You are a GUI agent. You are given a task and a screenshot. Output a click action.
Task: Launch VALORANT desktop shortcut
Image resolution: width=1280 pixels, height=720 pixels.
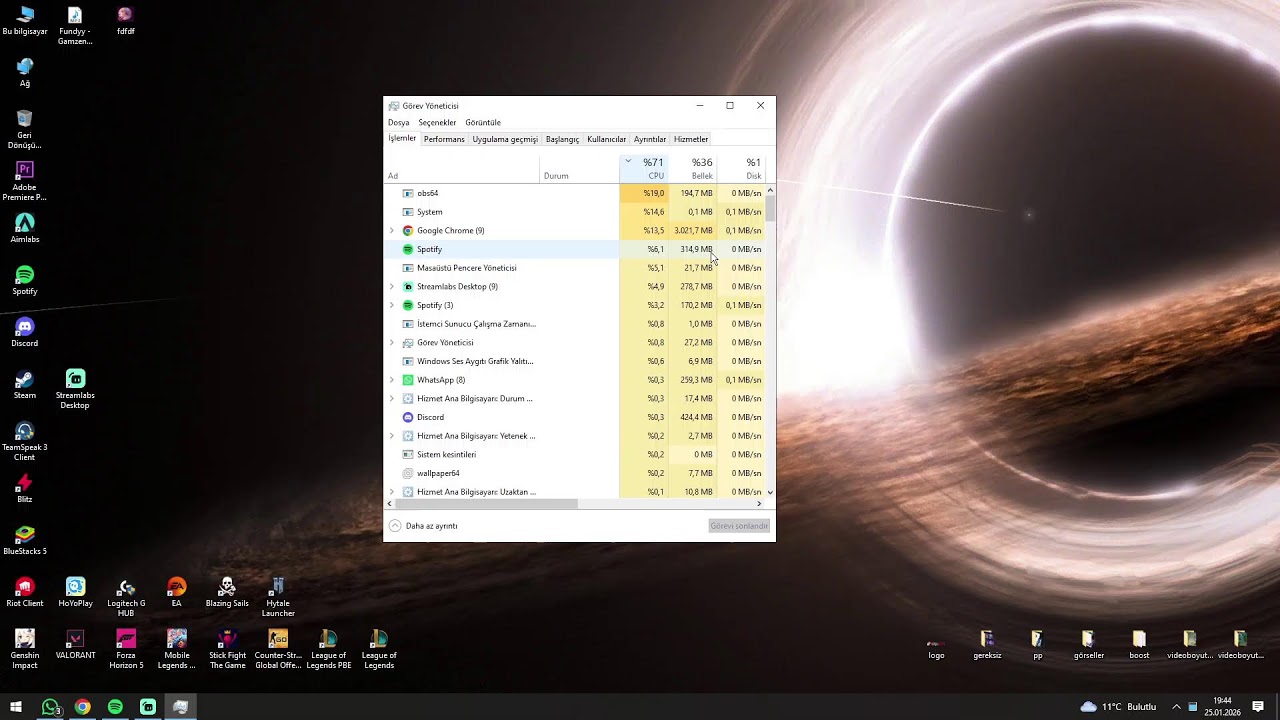point(75,644)
